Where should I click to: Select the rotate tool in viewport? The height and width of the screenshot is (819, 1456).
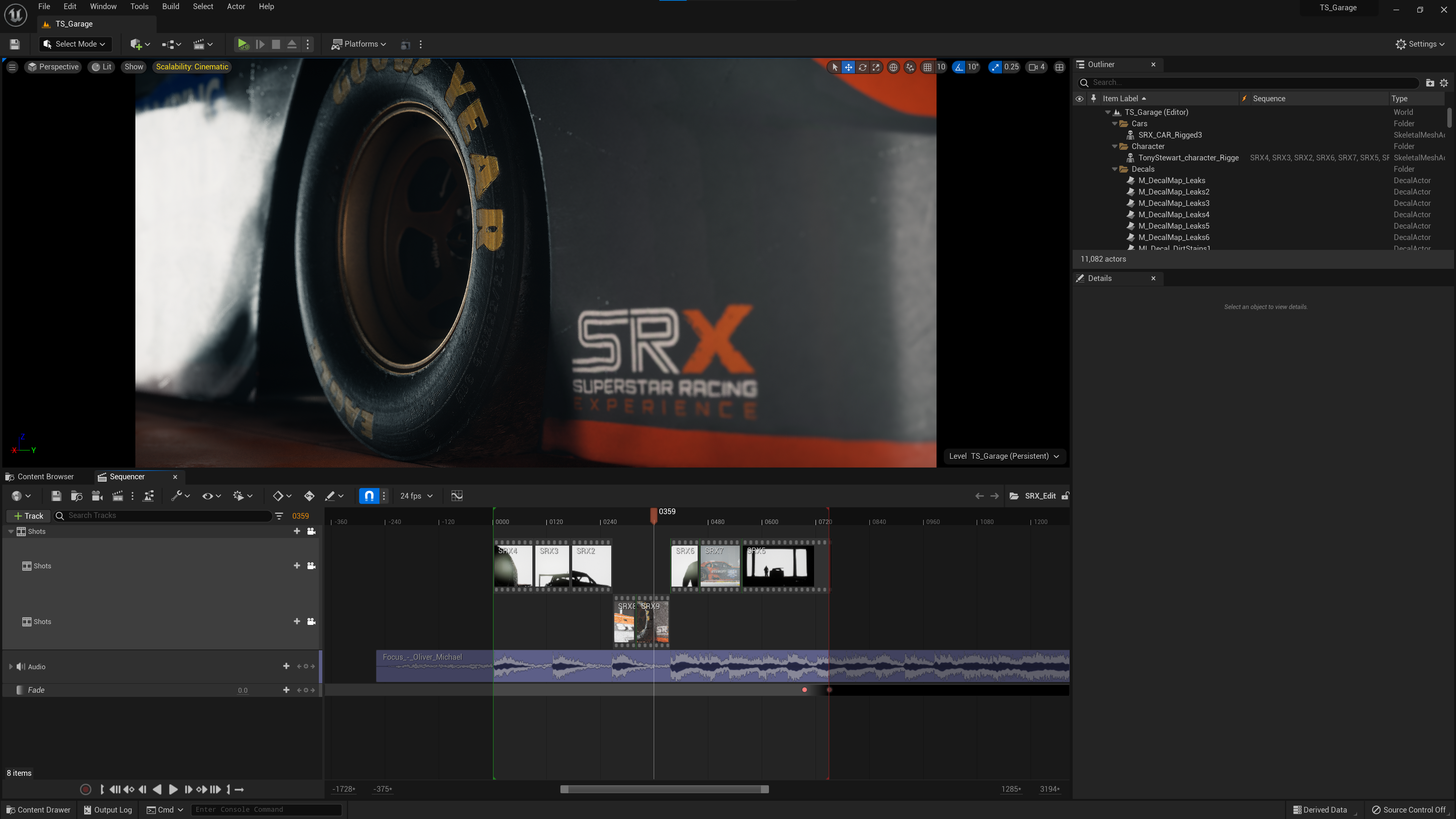[x=863, y=67]
